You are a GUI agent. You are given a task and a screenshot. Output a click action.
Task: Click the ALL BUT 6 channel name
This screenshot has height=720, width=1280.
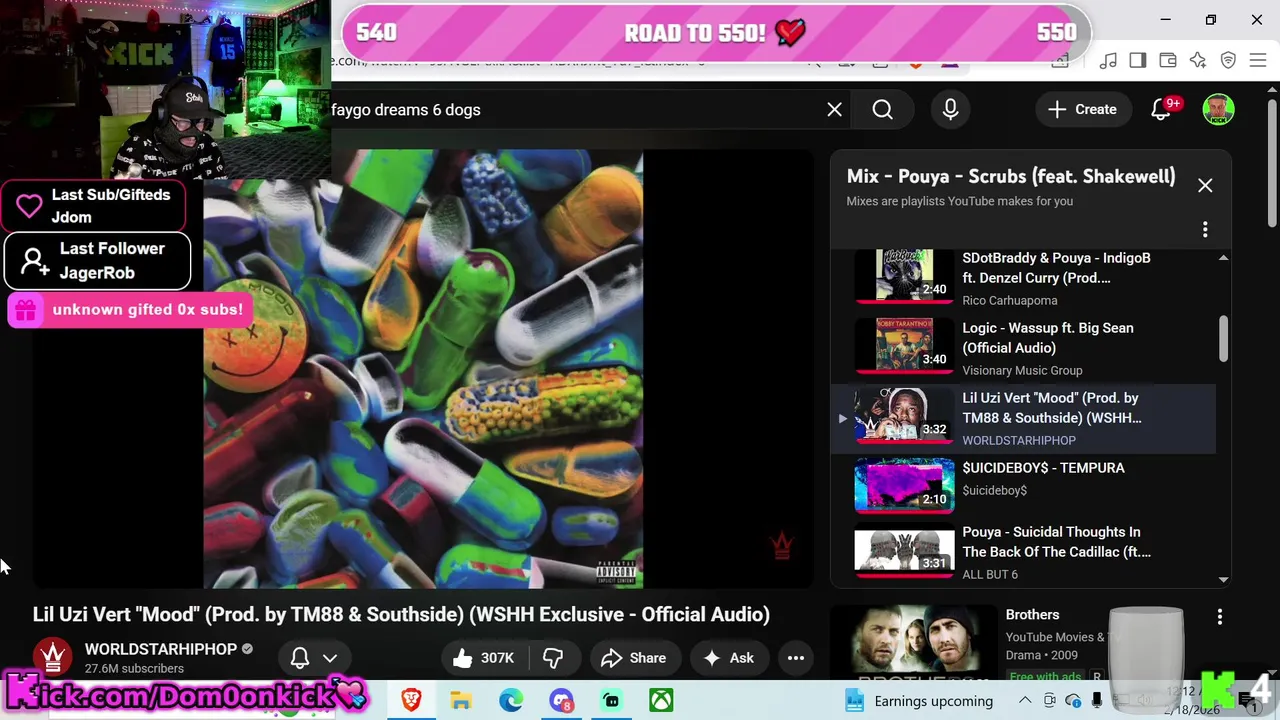click(990, 574)
